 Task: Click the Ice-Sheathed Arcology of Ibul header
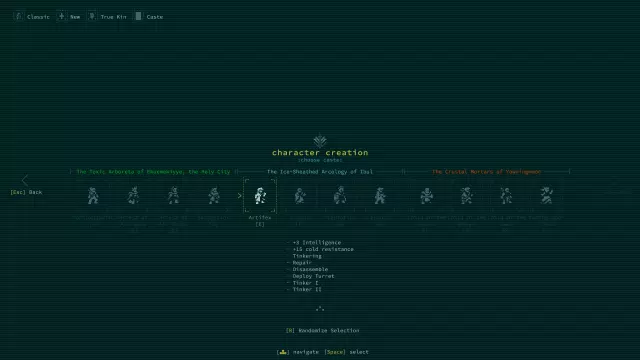[x=320, y=172]
